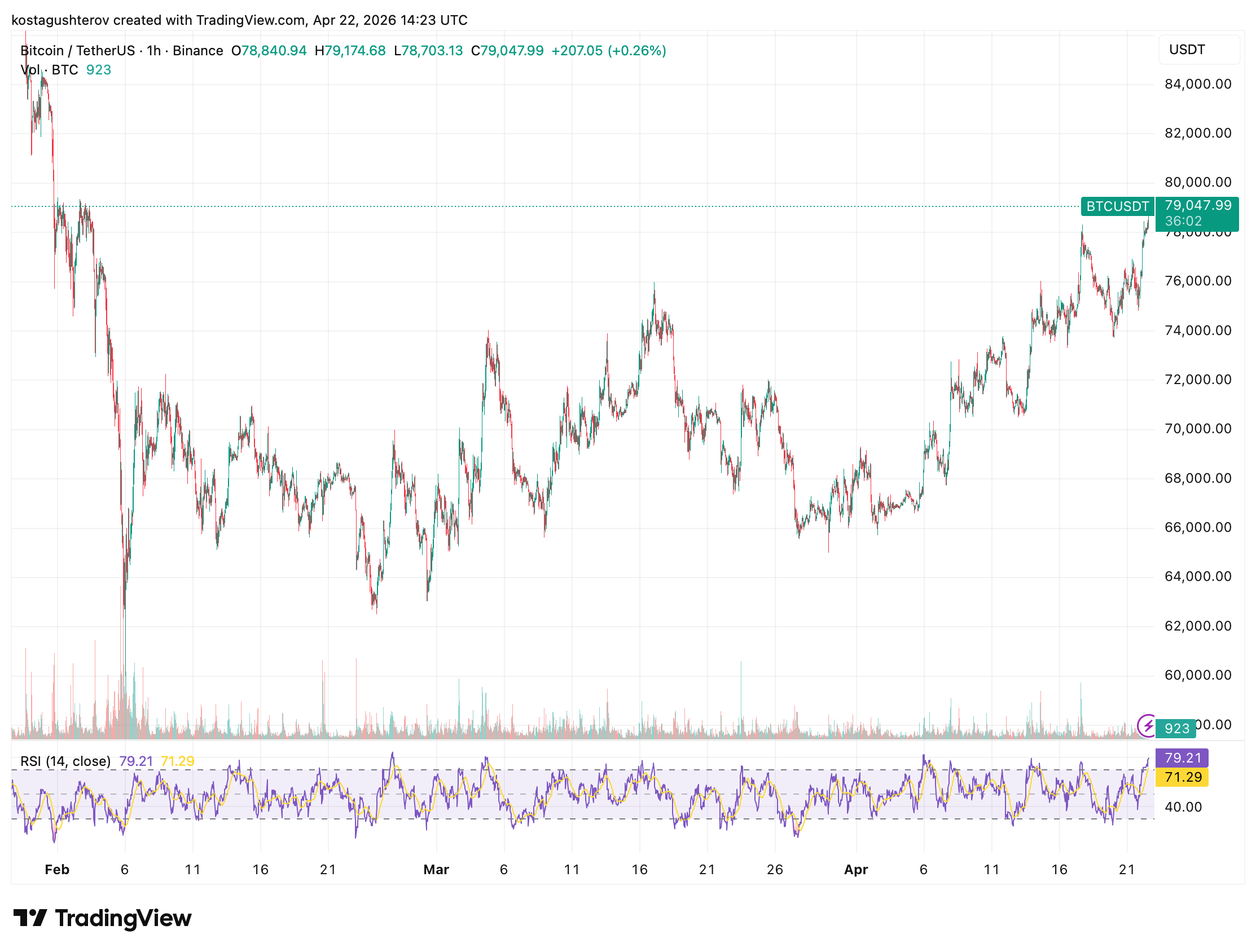The image size is (1256, 952).
Task: Click the purple 79.21 RSI label
Action: (x=1183, y=758)
